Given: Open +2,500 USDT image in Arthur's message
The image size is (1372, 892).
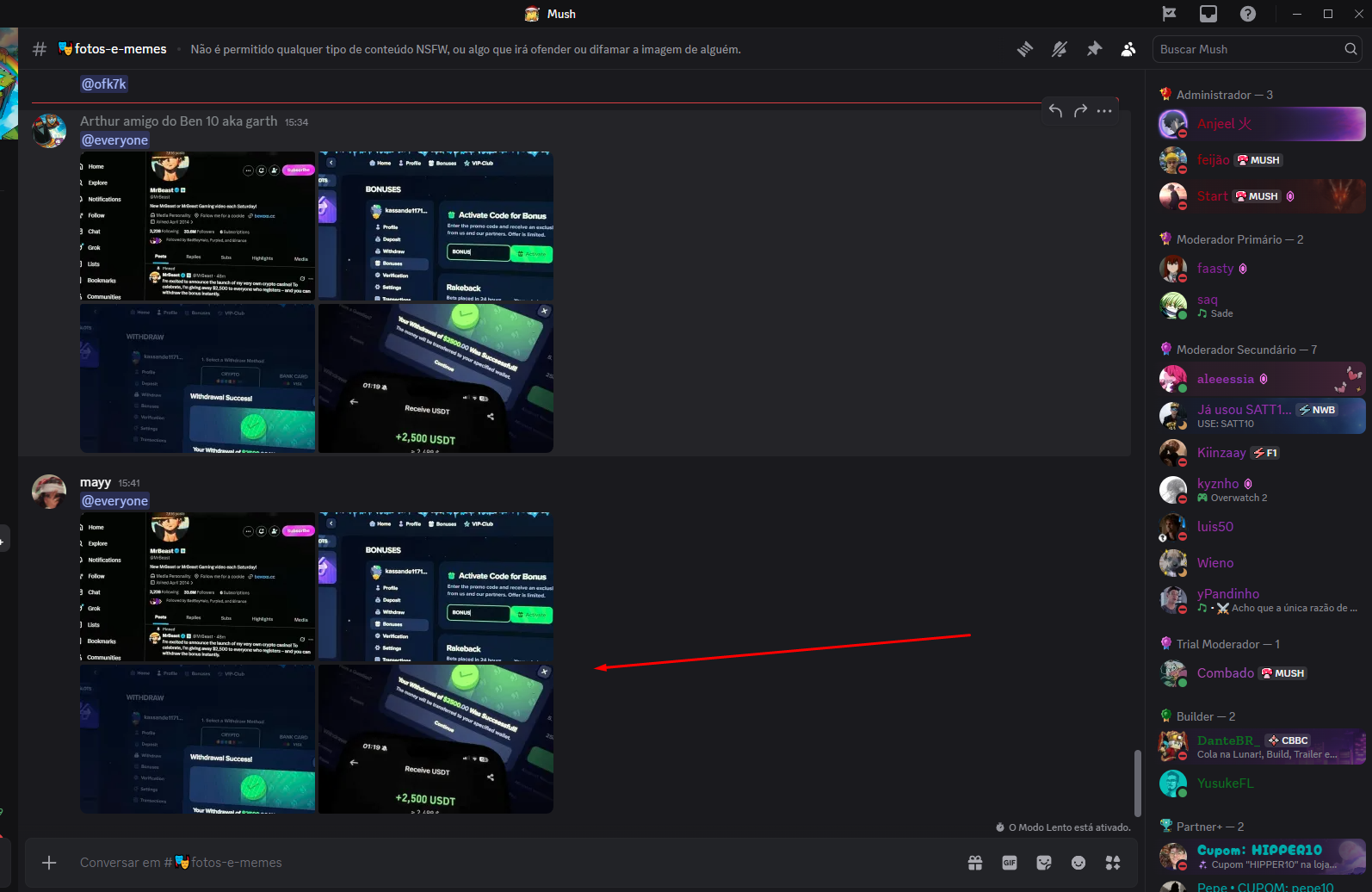Looking at the screenshot, I should coord(436,378).
